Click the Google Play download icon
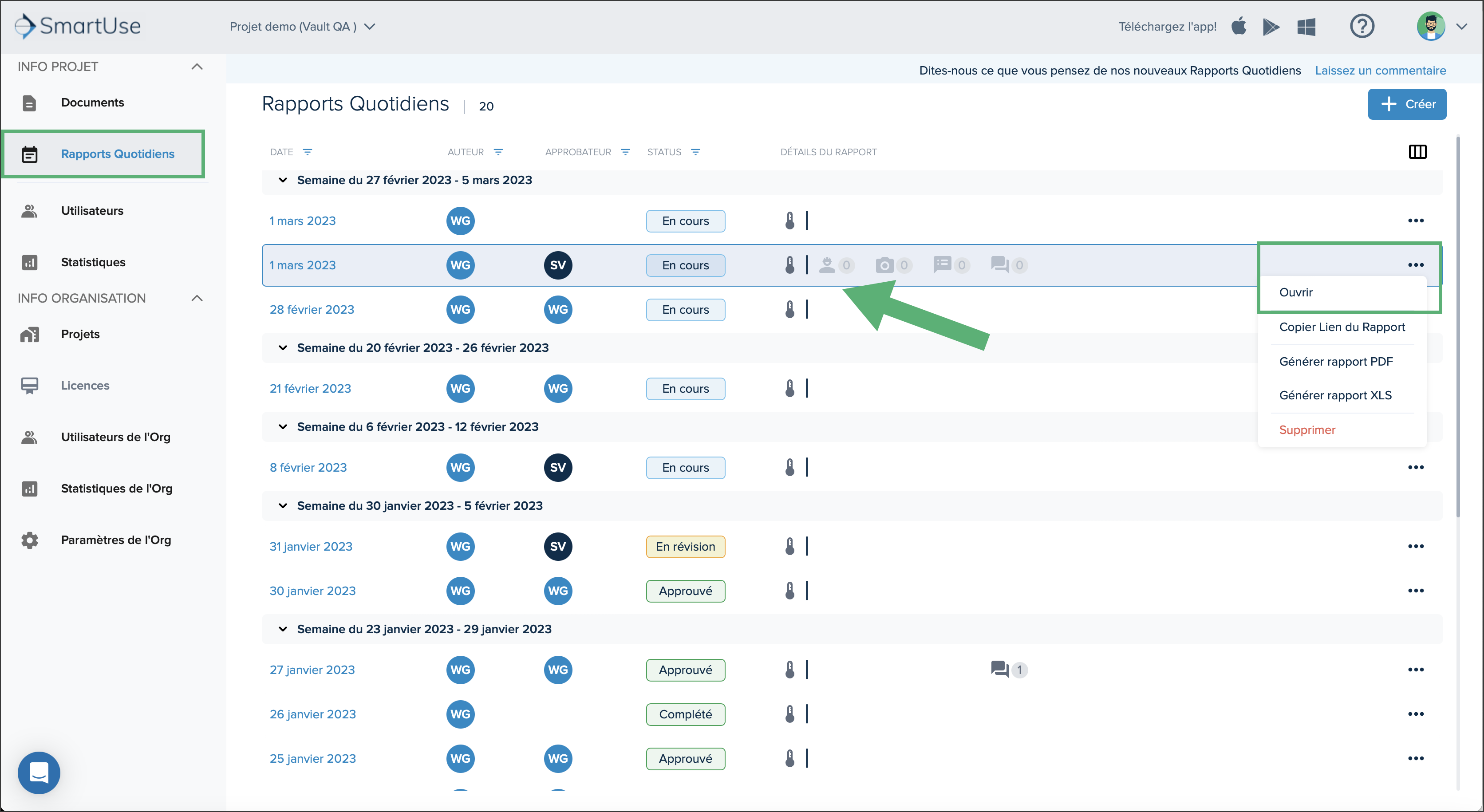The height and width of the screenshot is (812, 1484). [1271, 27]
